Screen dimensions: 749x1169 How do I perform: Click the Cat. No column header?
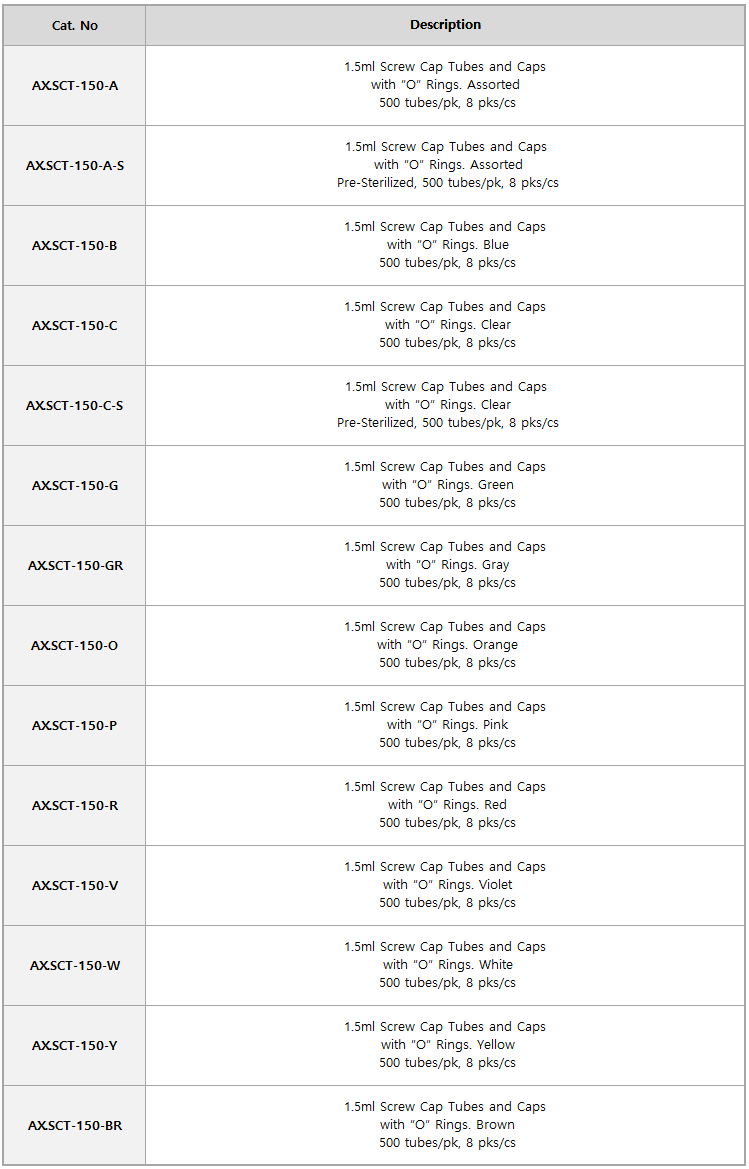pos(75,25)
